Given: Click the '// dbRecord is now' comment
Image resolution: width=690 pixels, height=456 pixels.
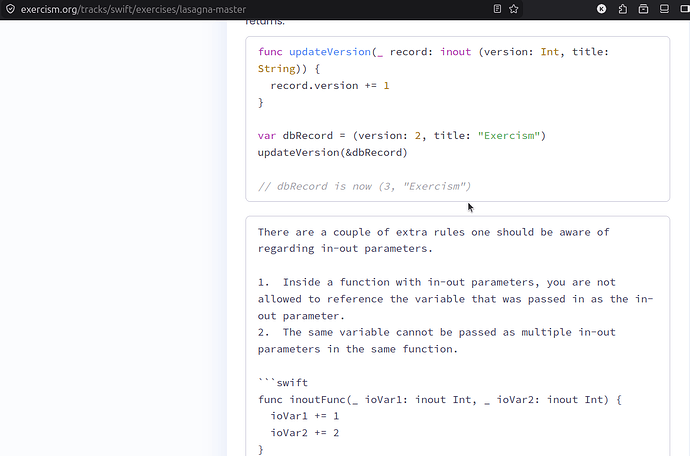Looking at the screenshot, I should click(364, 186).
